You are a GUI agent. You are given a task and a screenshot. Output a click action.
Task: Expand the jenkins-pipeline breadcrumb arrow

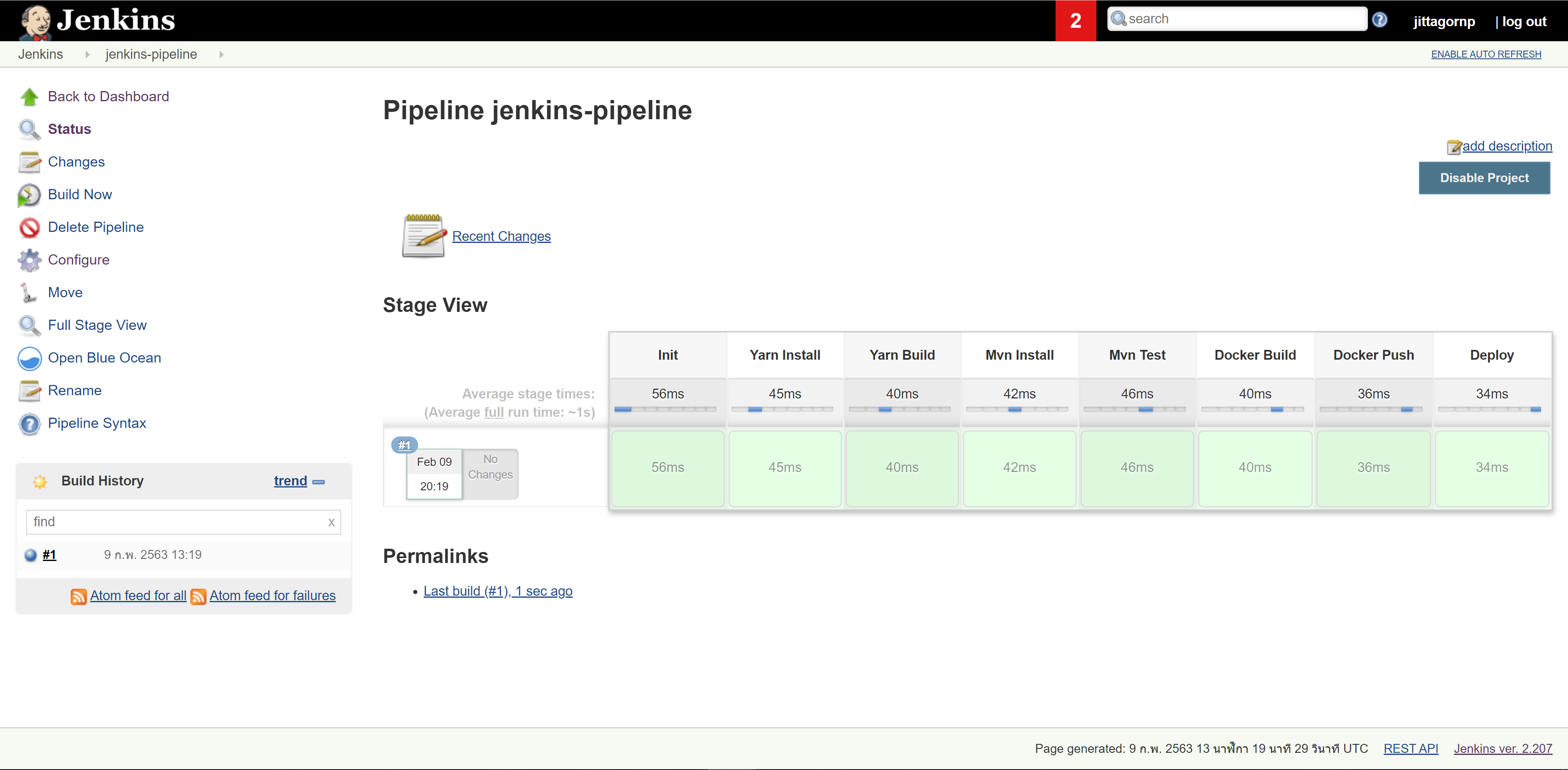point(222,55)
